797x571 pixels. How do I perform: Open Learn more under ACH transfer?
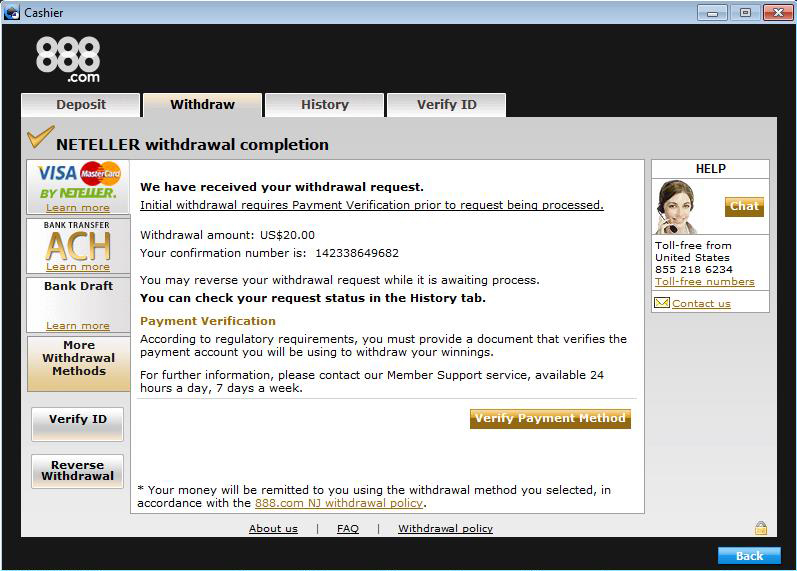[78, 266]
